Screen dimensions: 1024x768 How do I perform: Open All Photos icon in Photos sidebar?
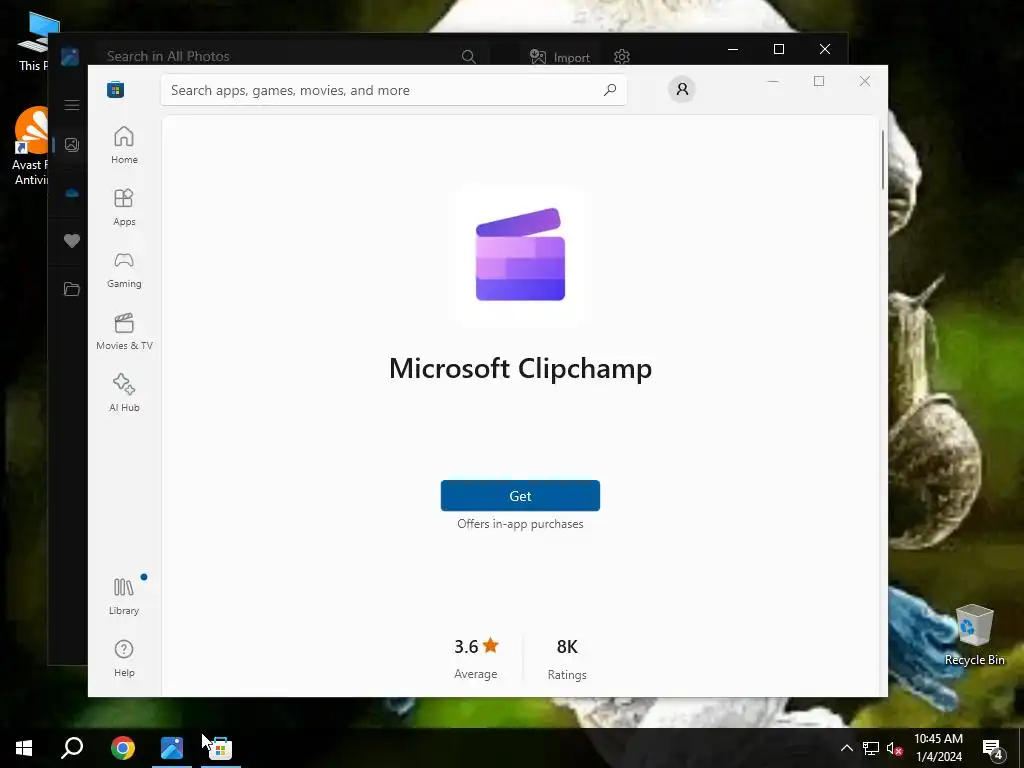[x=72, y=145]
